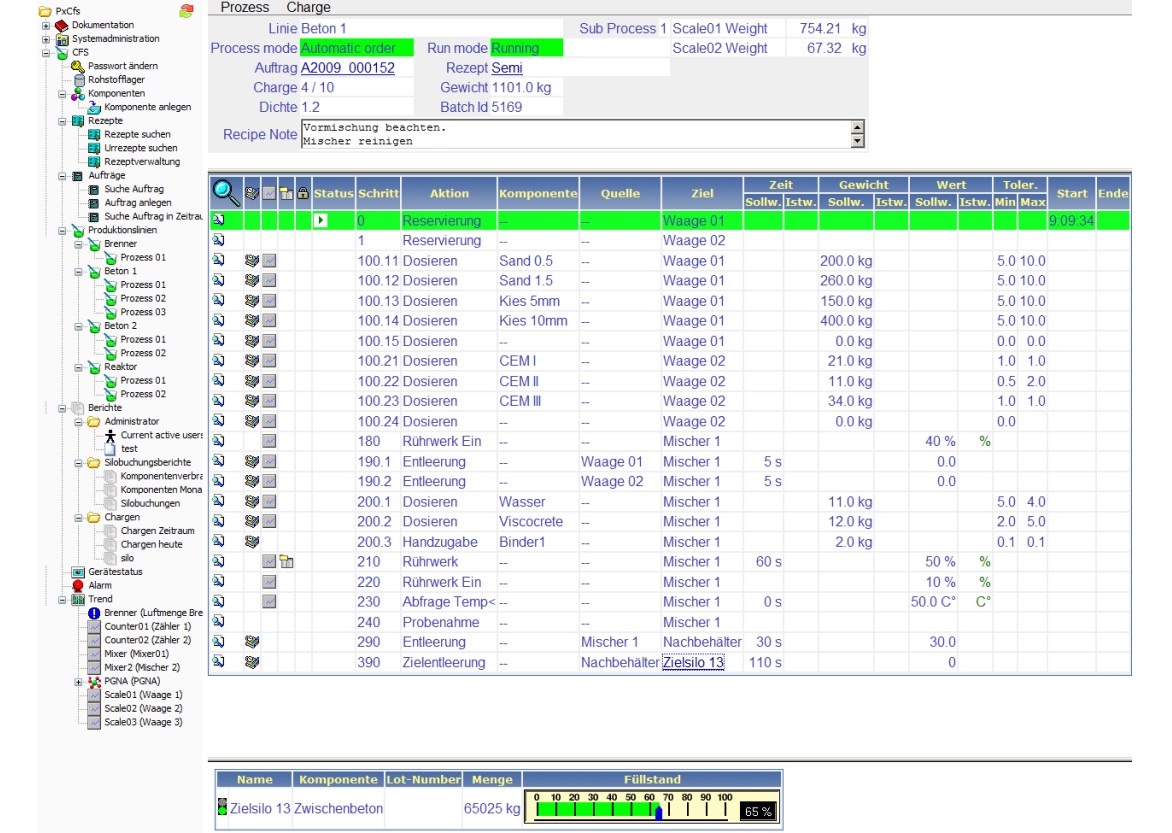Collapse the Produktionslinien tree node
The width and height of the screenshot is (1172, 833).
click(x=62, y=230)
